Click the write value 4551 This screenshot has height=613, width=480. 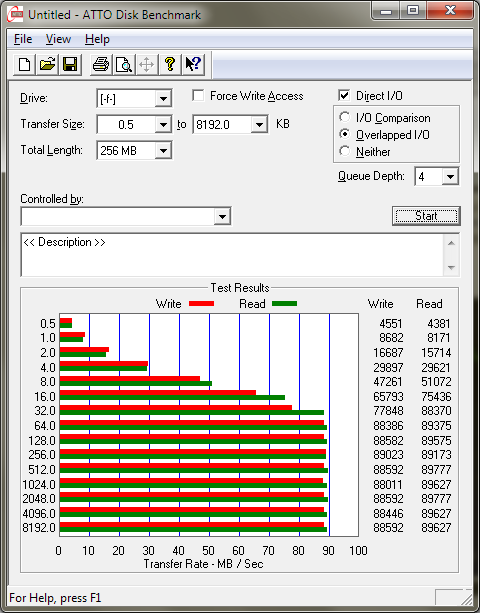tap(390, 324)
